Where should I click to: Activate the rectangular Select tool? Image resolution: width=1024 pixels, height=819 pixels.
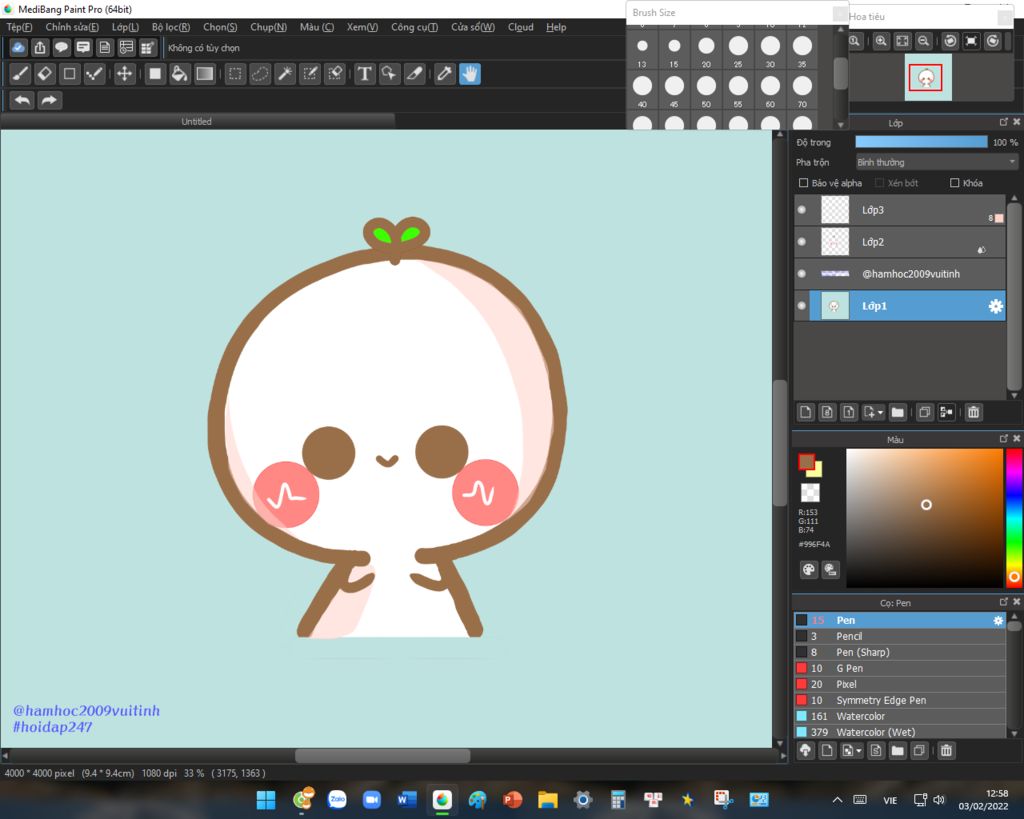click(x=235, y=74)
